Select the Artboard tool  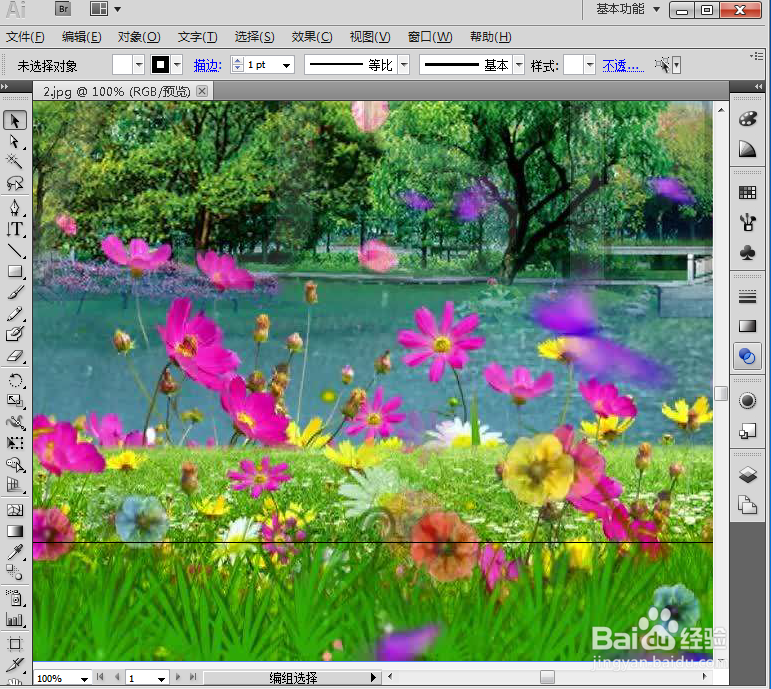pos(15,644)
